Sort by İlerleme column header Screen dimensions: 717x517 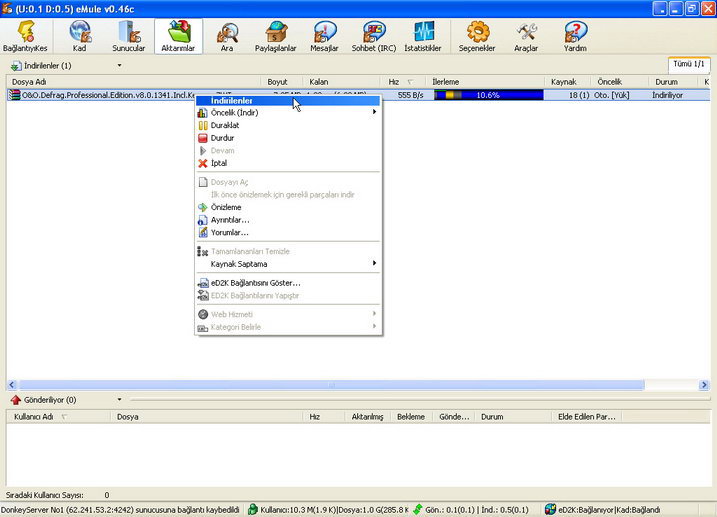tap(485, 82)
